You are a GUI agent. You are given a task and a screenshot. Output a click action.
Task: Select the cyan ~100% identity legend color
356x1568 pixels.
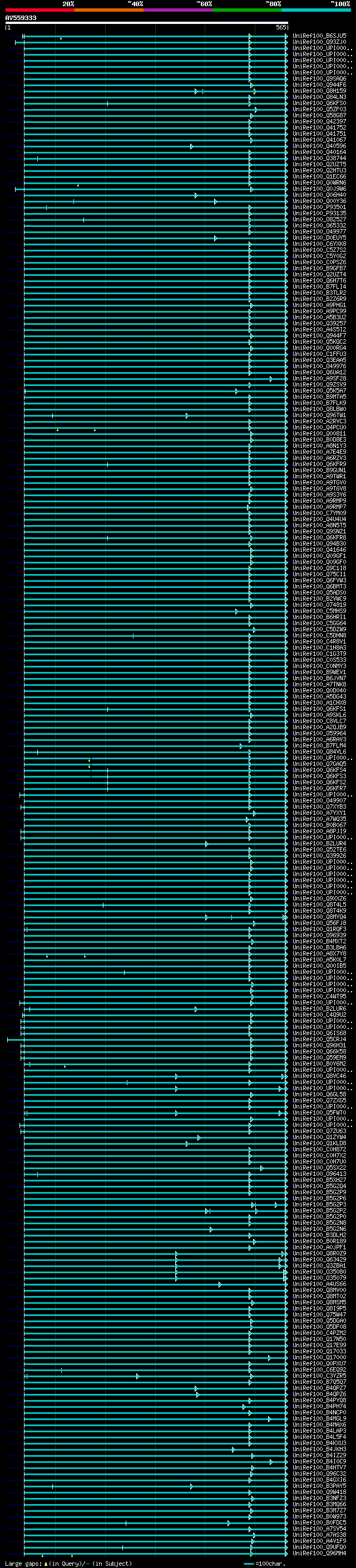coord(316,10)
